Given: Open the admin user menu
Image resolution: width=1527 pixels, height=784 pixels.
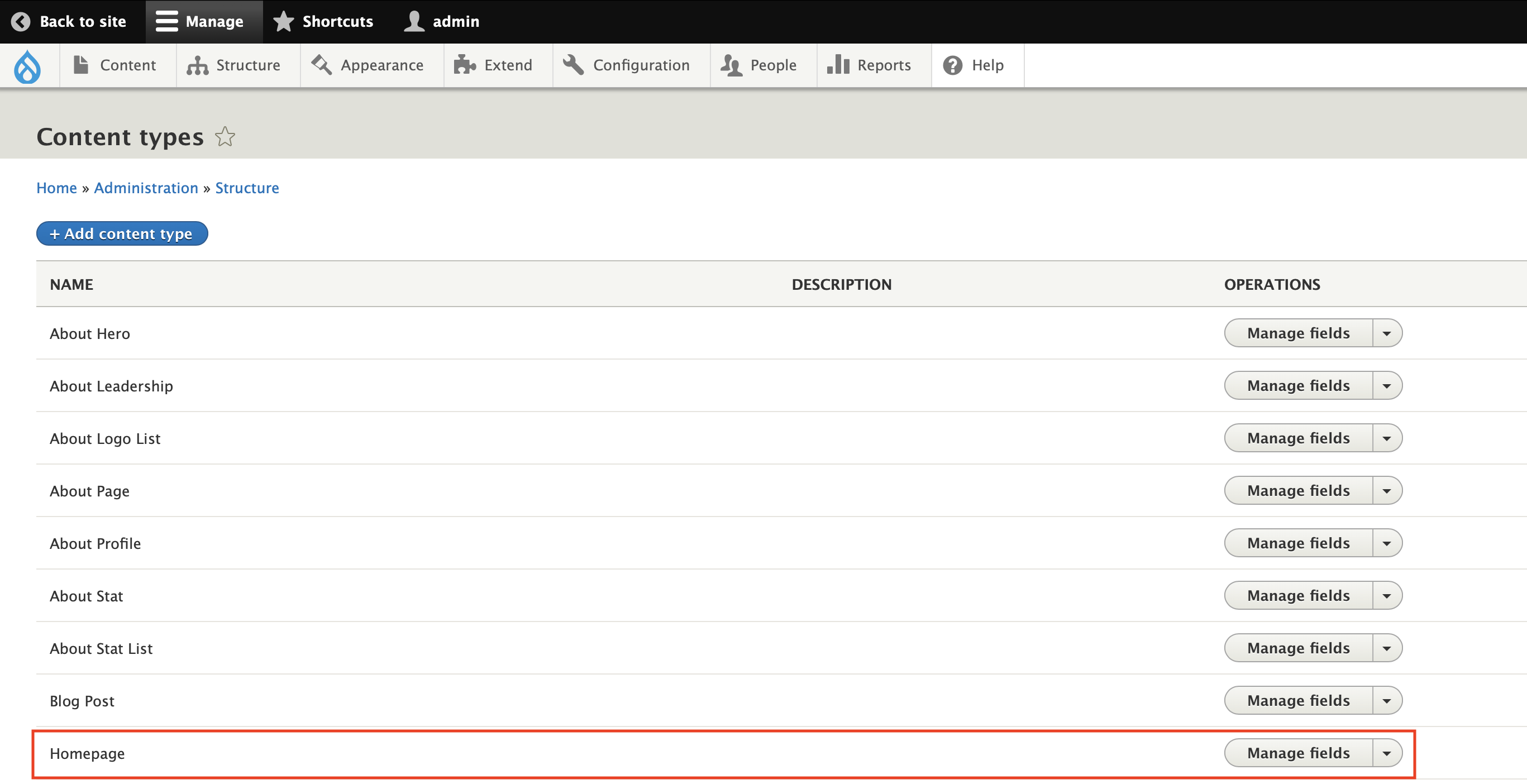Looking at the screenshot, I should coord(442,21).
